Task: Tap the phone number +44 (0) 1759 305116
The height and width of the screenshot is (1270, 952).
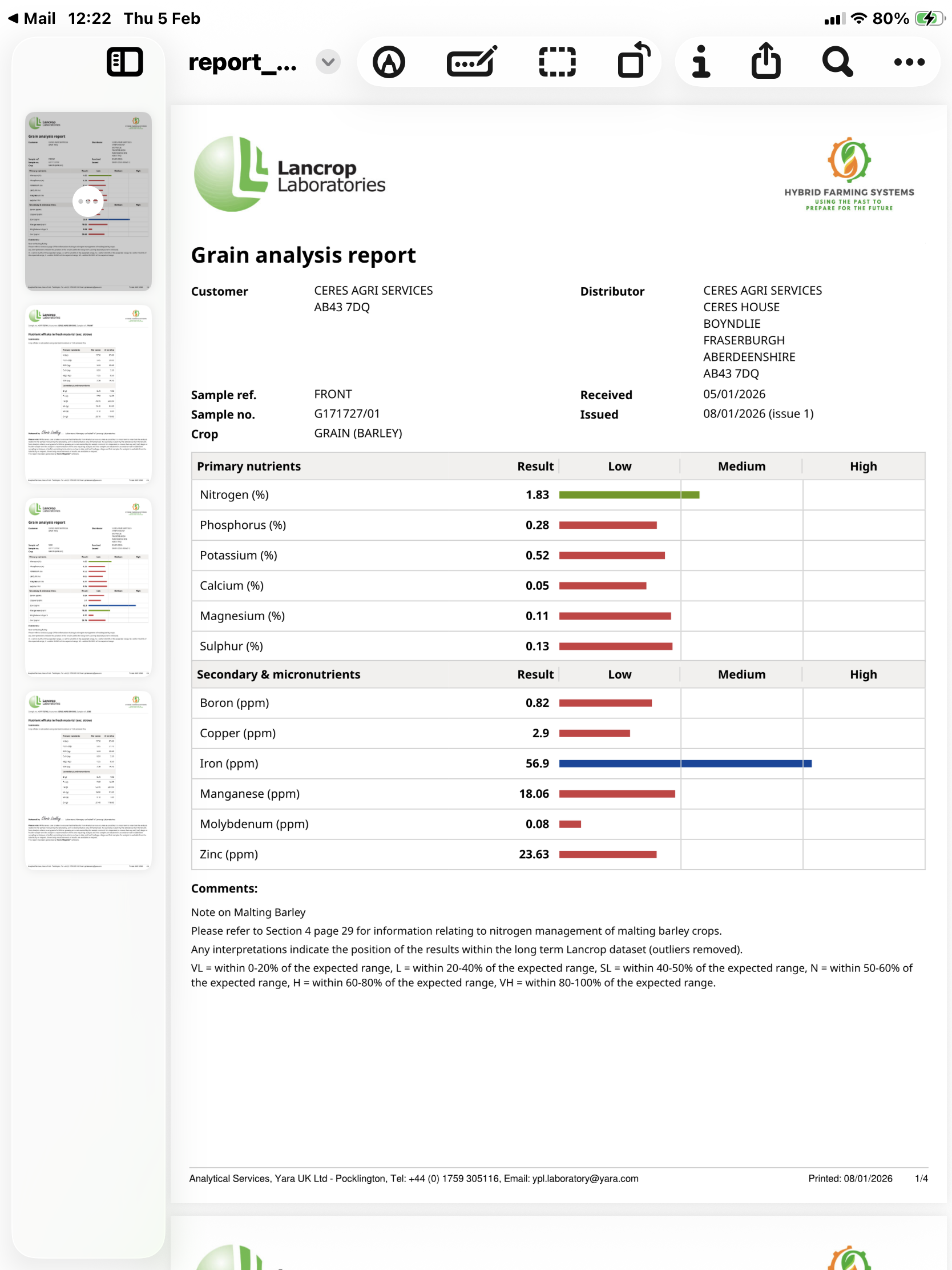Action: point(454,1179)
